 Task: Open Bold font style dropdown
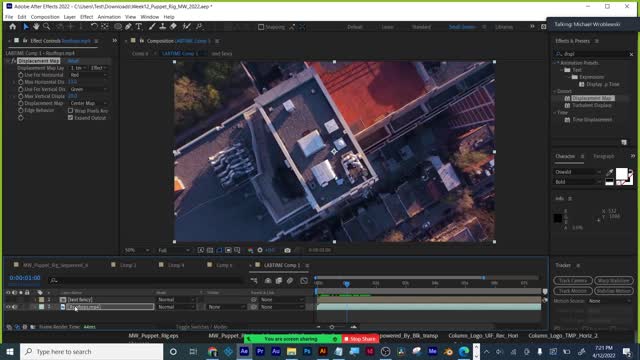(x=578, y=182)
